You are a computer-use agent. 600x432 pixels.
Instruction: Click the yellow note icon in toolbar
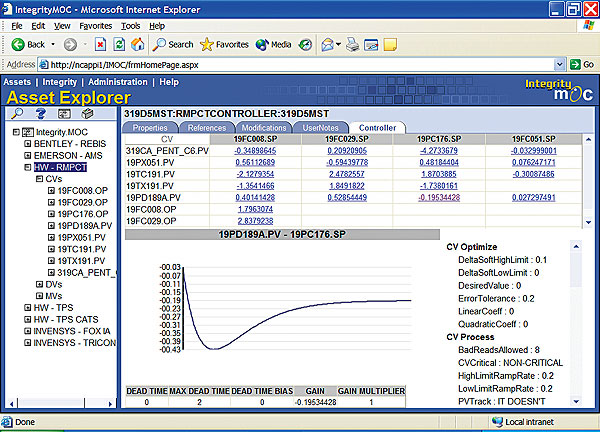point(390,45)
